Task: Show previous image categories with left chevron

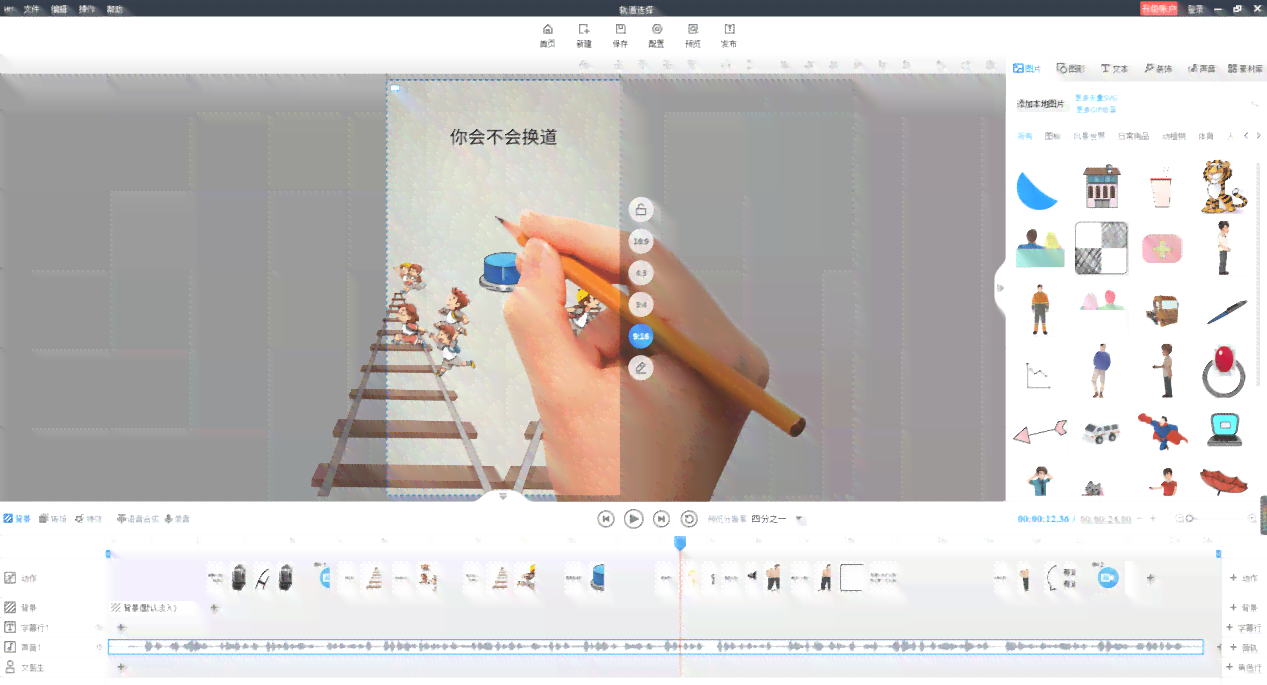Action: tap(1245, 136)
